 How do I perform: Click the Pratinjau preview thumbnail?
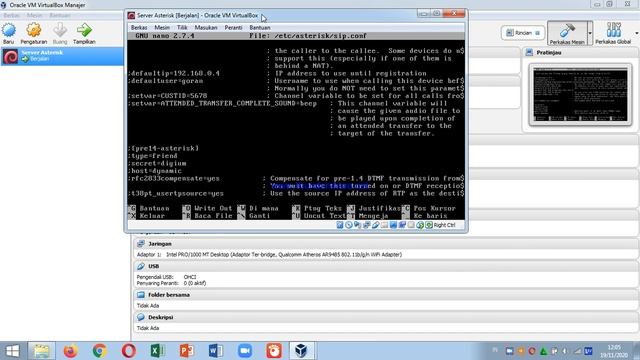[x=580, y=95]
